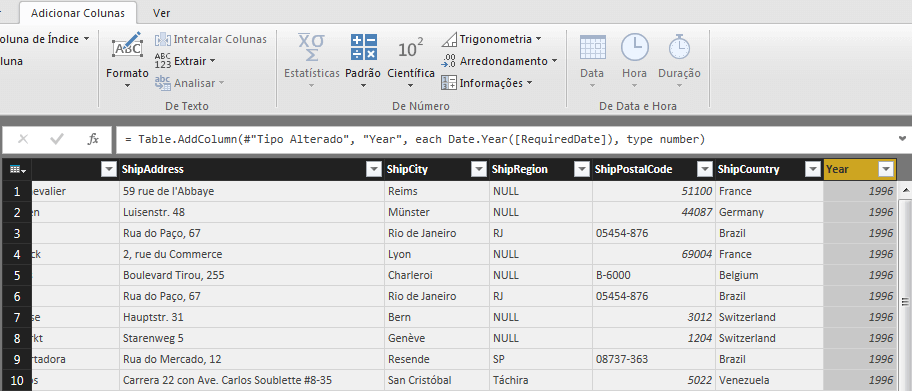Click the Hora clock icon
This screenshot has width=912, height=391.
(x=635, y=47)
